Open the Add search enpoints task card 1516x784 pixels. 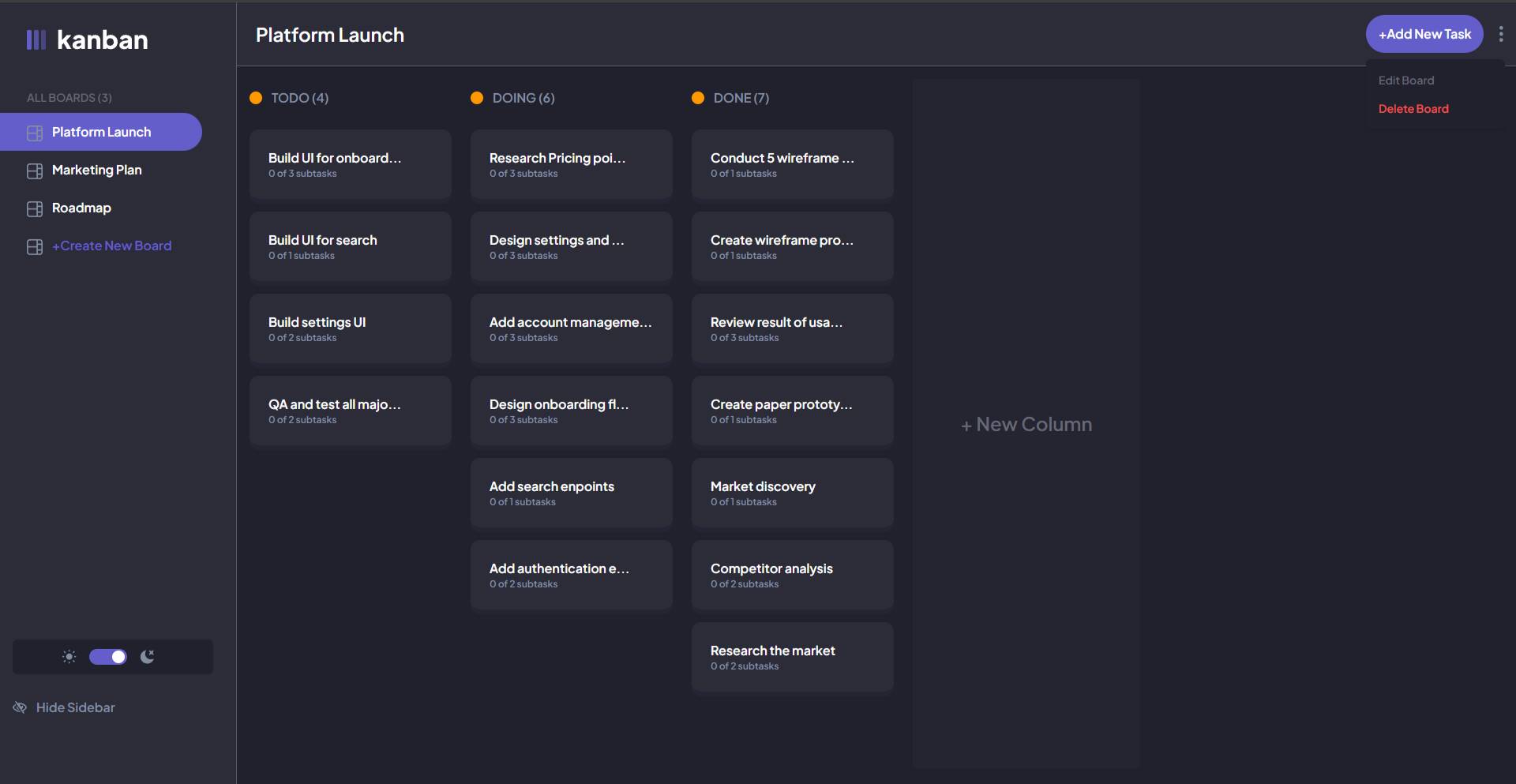click(x=572, y=493)
